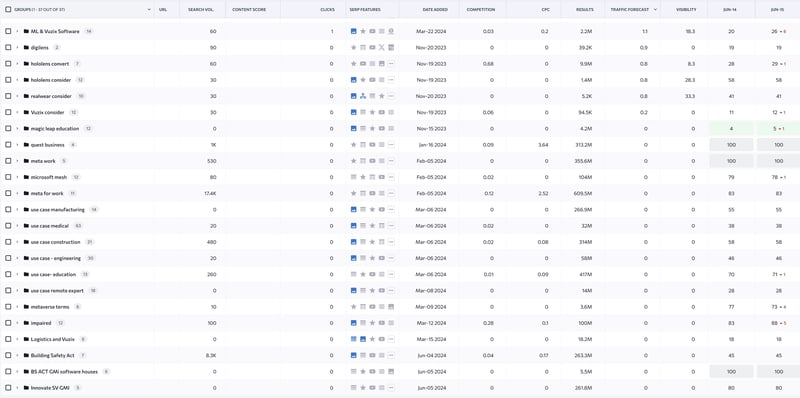800x398 pixels.
Task: Click blue image pack icon in use case construction row
Action: 354,242
